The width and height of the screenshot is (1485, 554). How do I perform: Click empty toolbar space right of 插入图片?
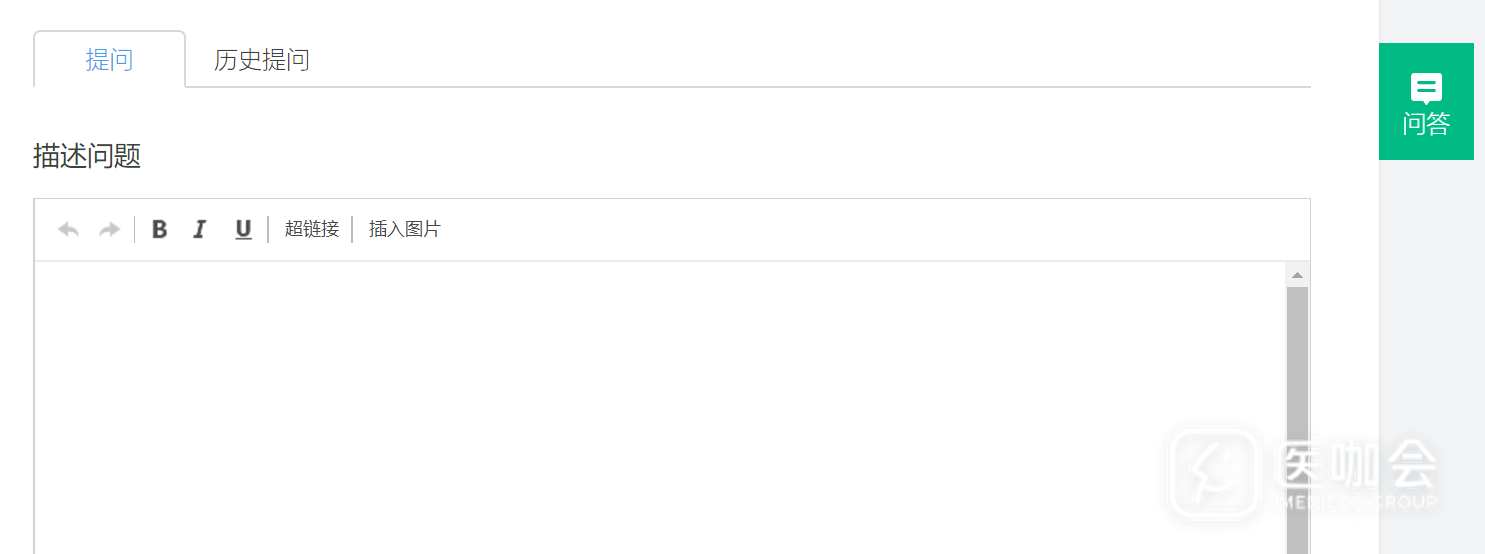[x=870, y=230]
